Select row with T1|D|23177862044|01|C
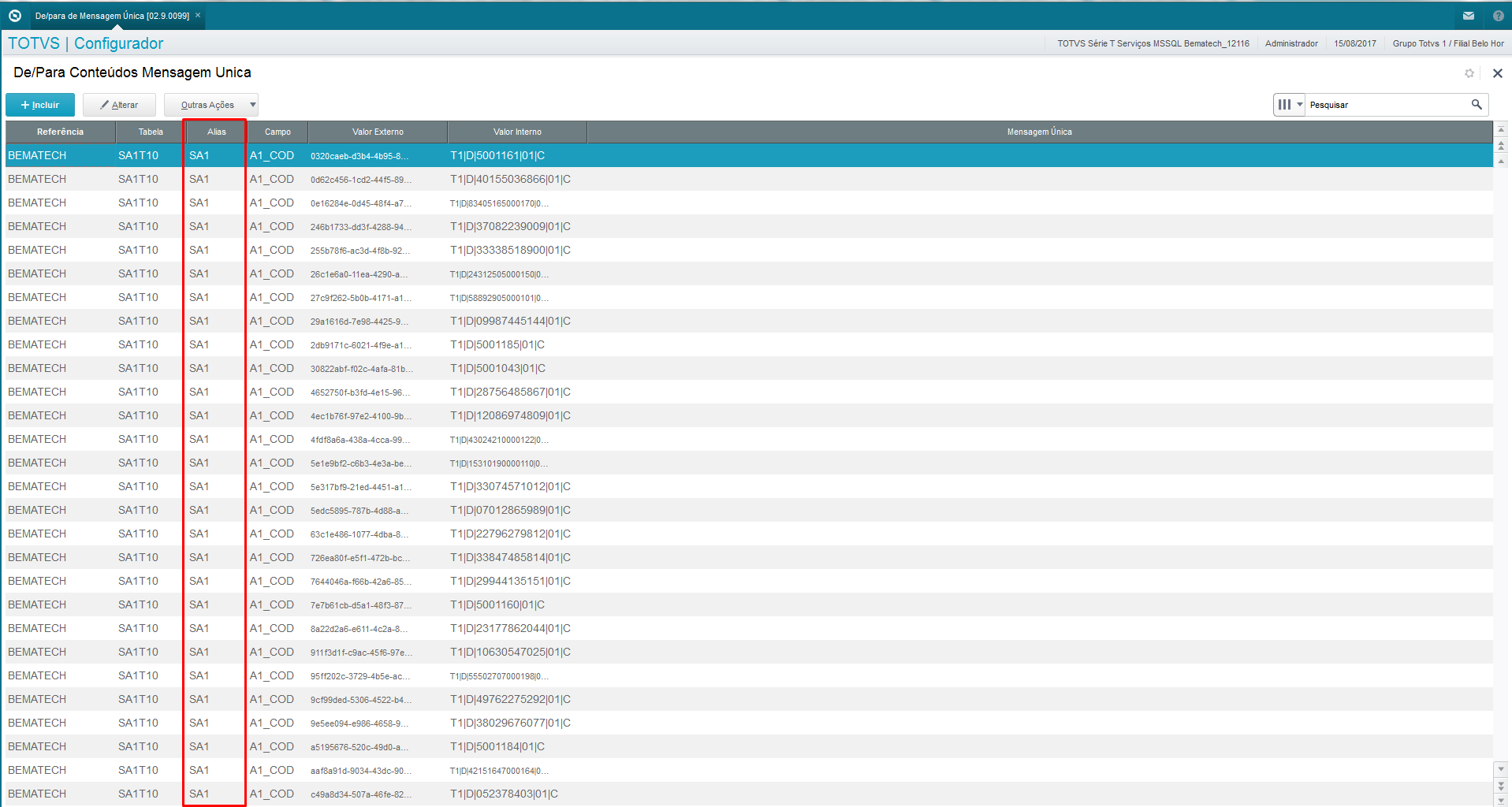This screenshot has width=1512, height=807. [749, 628]
